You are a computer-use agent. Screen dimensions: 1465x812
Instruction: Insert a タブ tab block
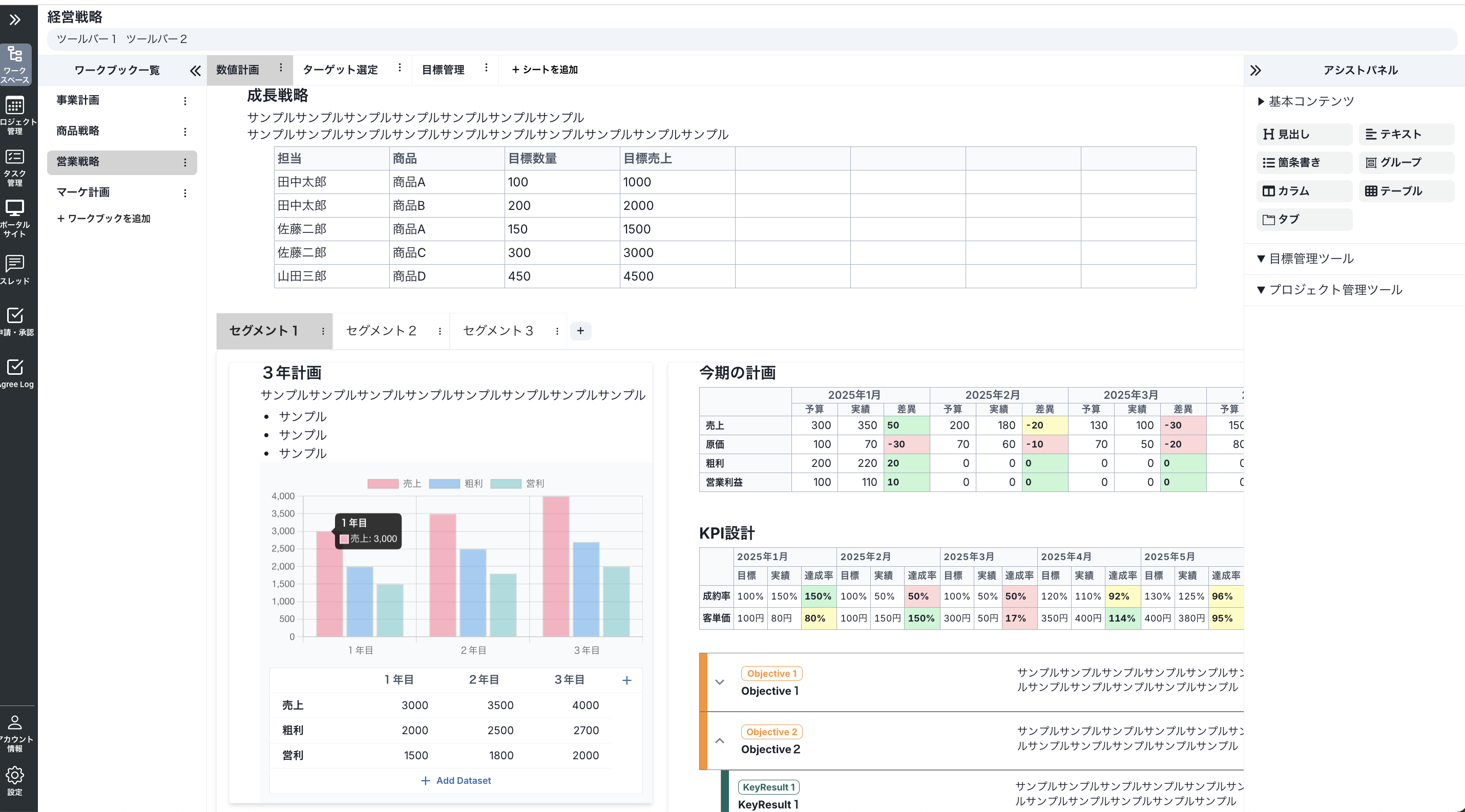tap(1304, 219)
